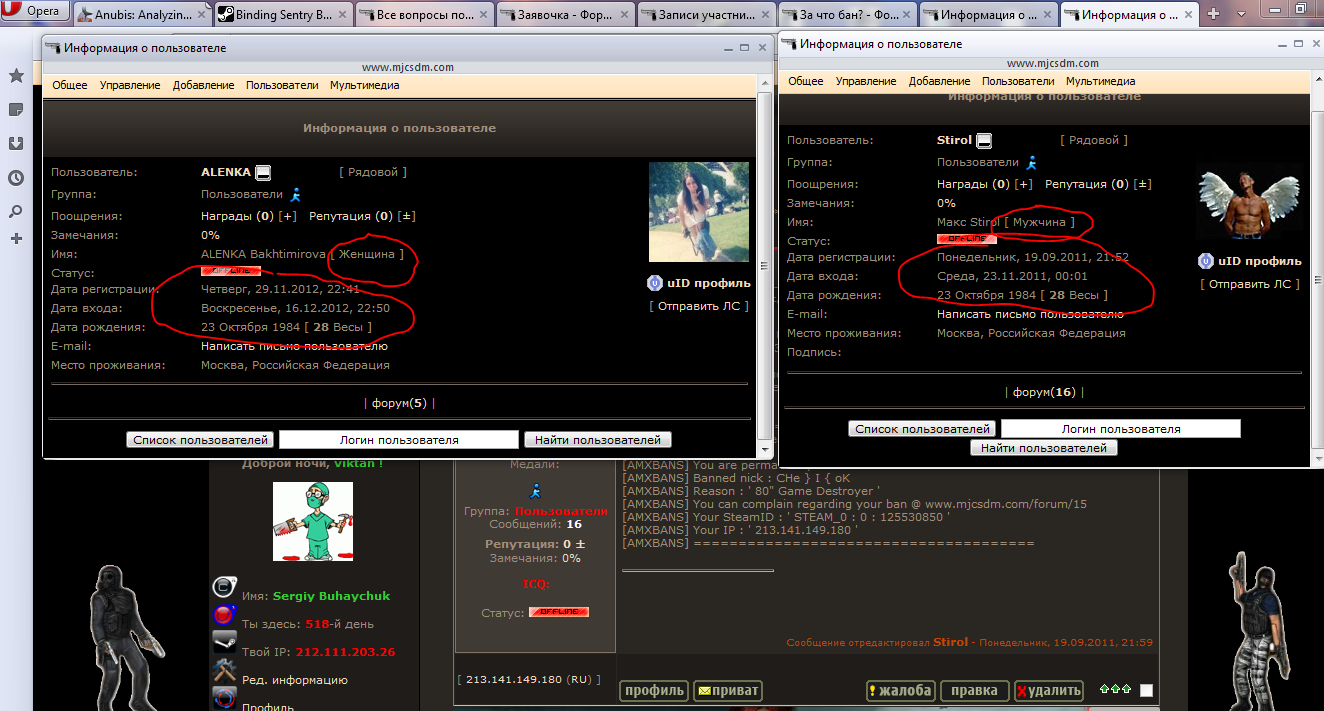Open 'Ред. информацию' link
This screenshot has height=711, width=1324.
pos(295,680)
